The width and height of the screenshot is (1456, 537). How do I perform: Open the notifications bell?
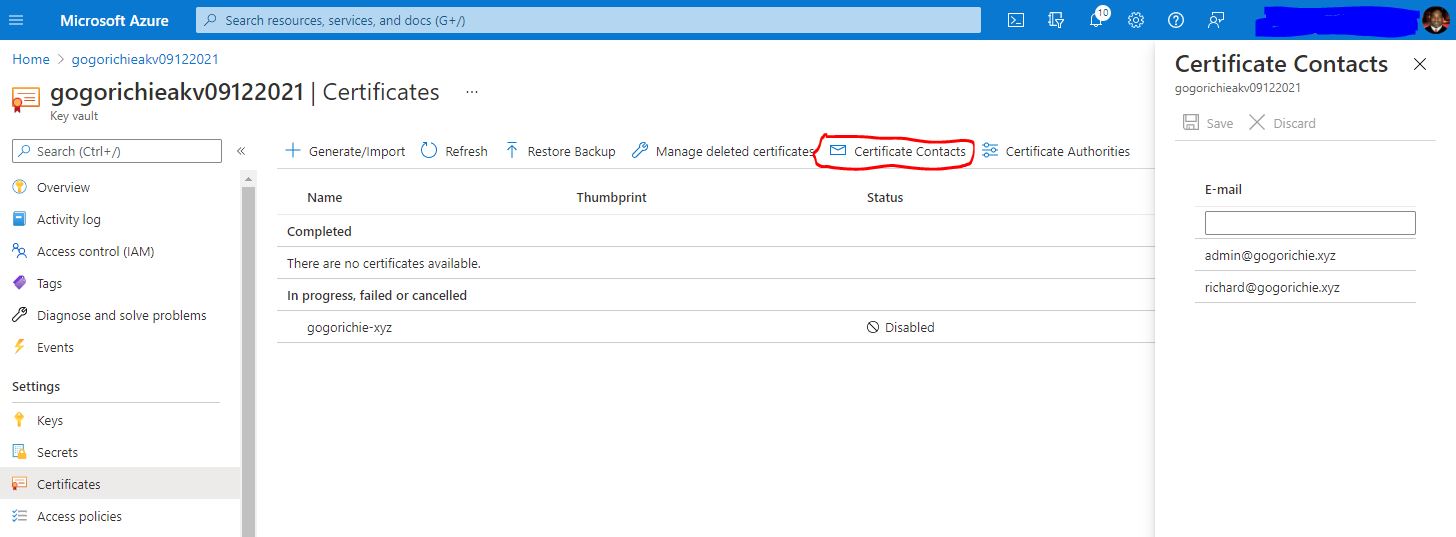coord(1097,20)
